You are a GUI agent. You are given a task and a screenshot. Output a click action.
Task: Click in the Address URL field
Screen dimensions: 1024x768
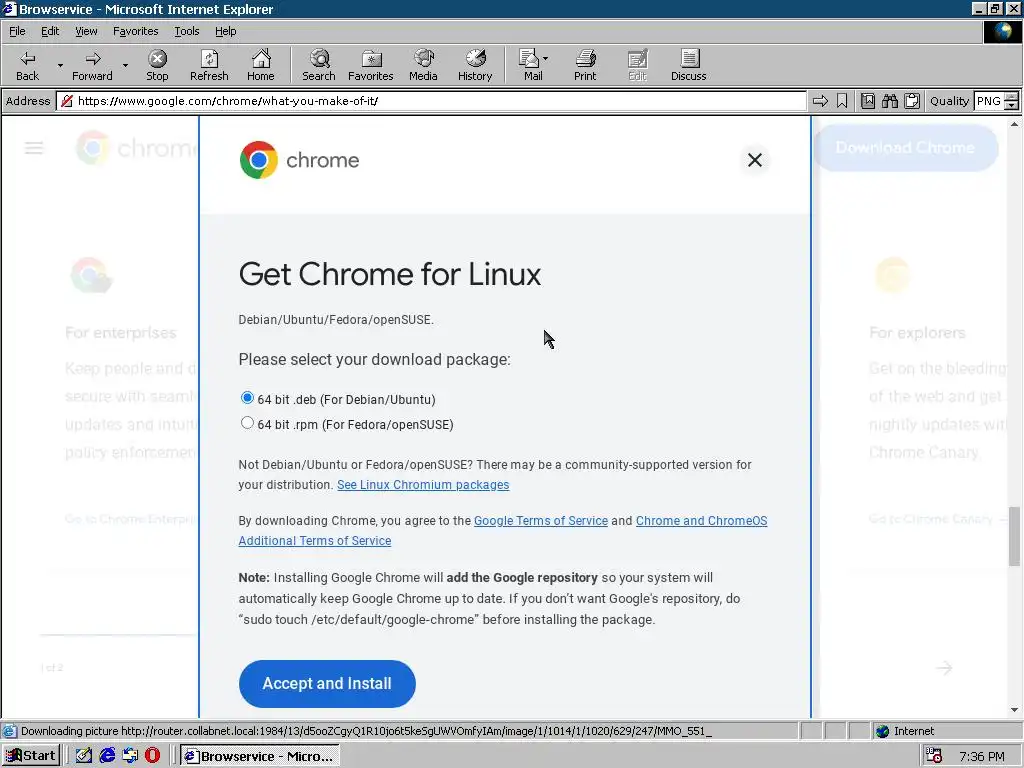pos(431,101)
